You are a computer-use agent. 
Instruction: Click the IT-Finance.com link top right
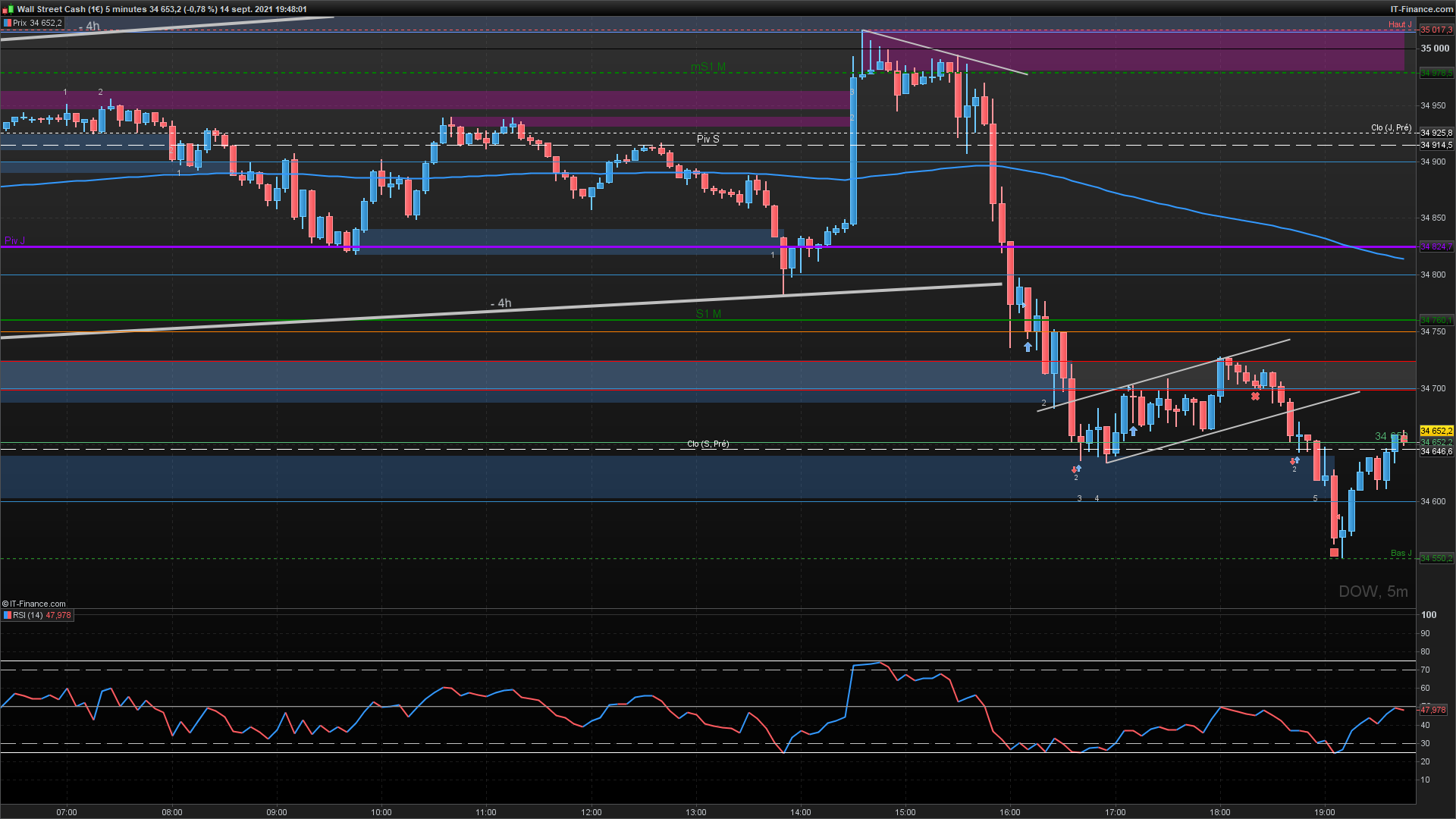1421,9
